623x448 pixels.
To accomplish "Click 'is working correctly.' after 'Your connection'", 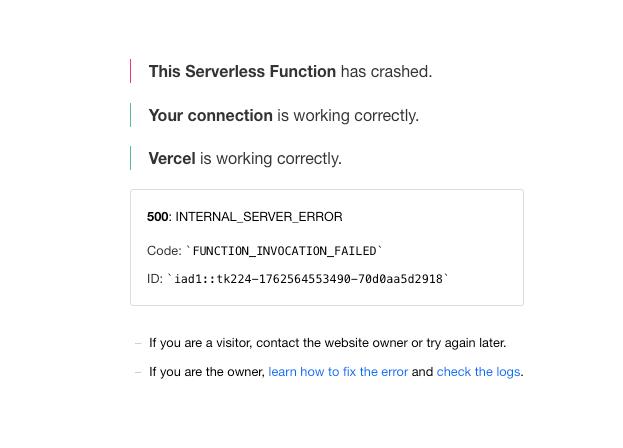I will (x=348, y=116).
